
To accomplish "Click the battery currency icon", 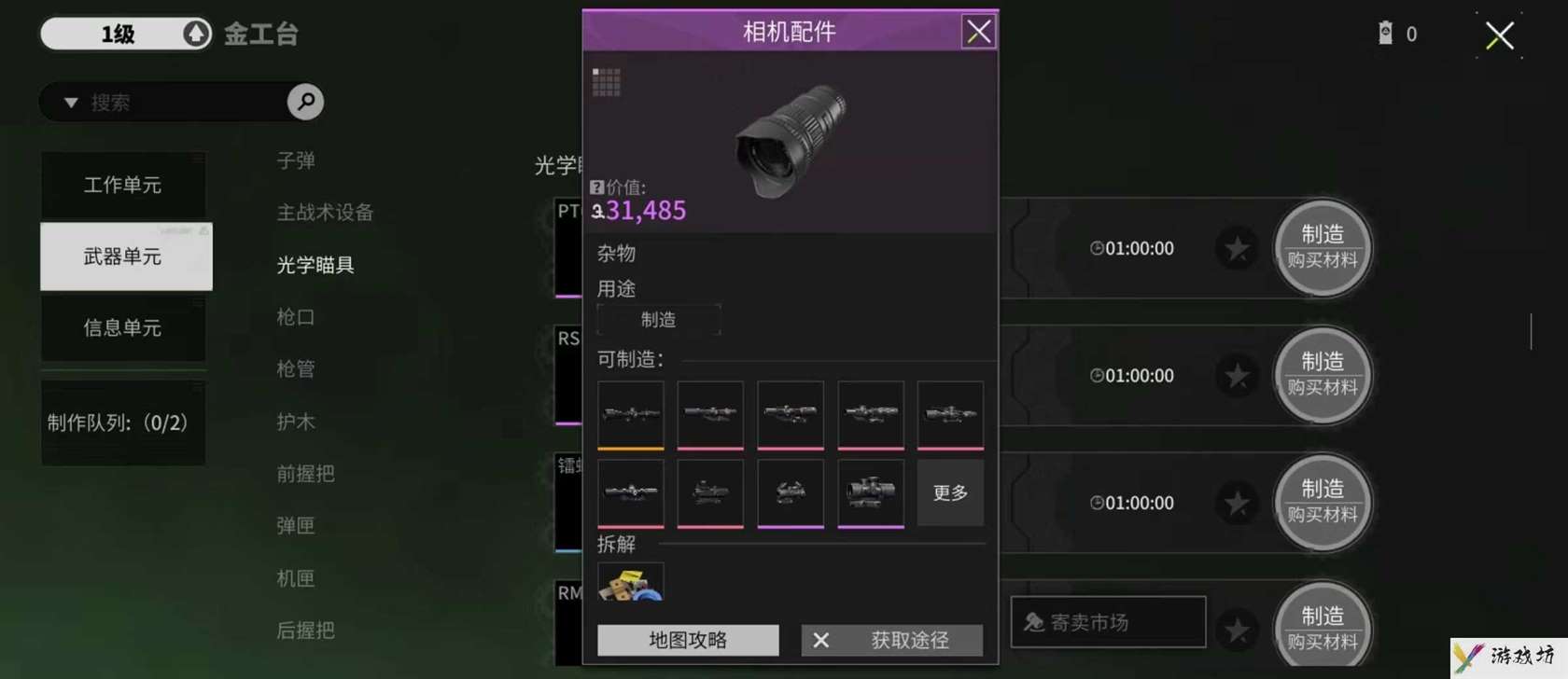I will tap(1385, 34).
